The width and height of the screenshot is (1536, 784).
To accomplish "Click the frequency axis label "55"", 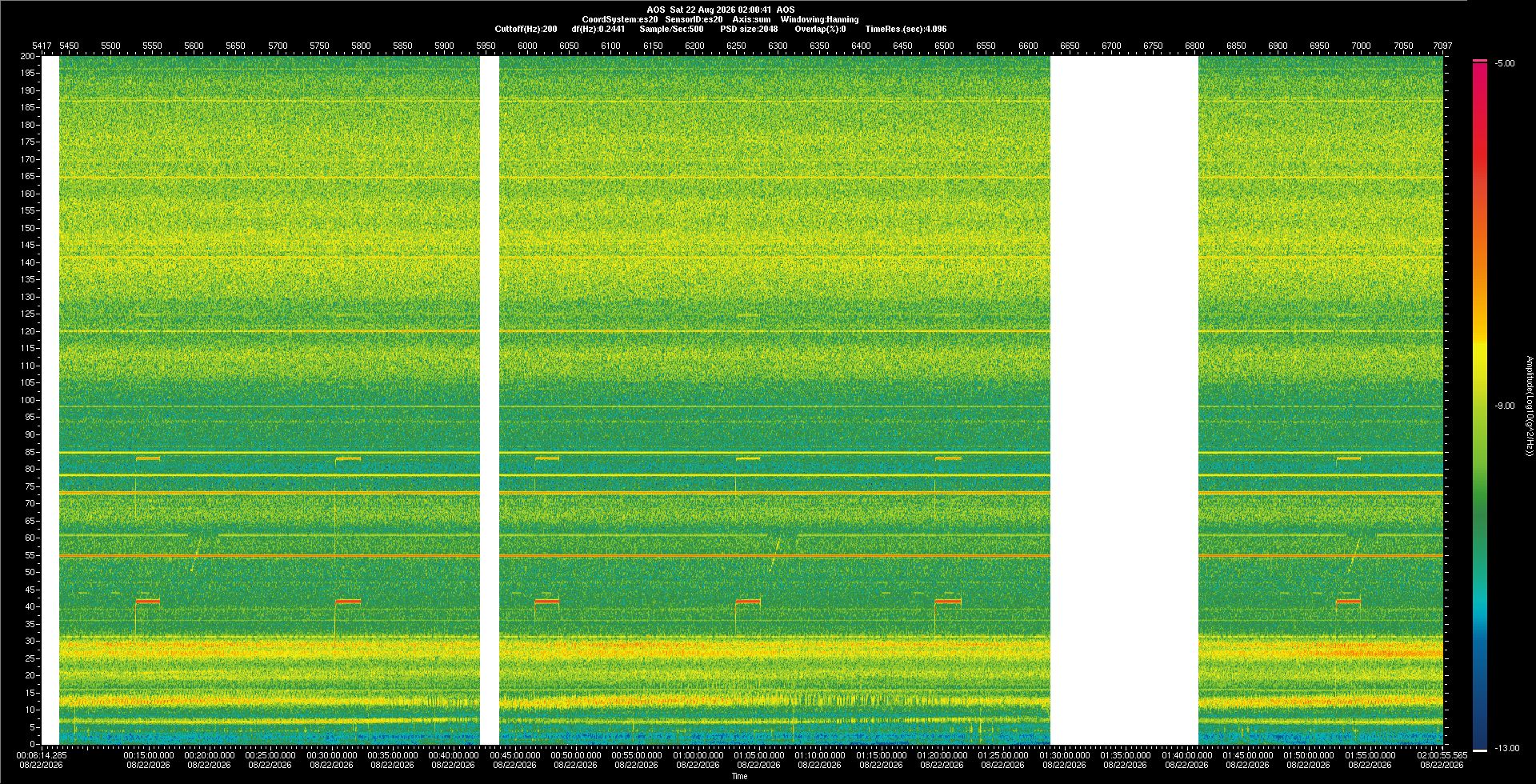I will click(x=30, y=555).
